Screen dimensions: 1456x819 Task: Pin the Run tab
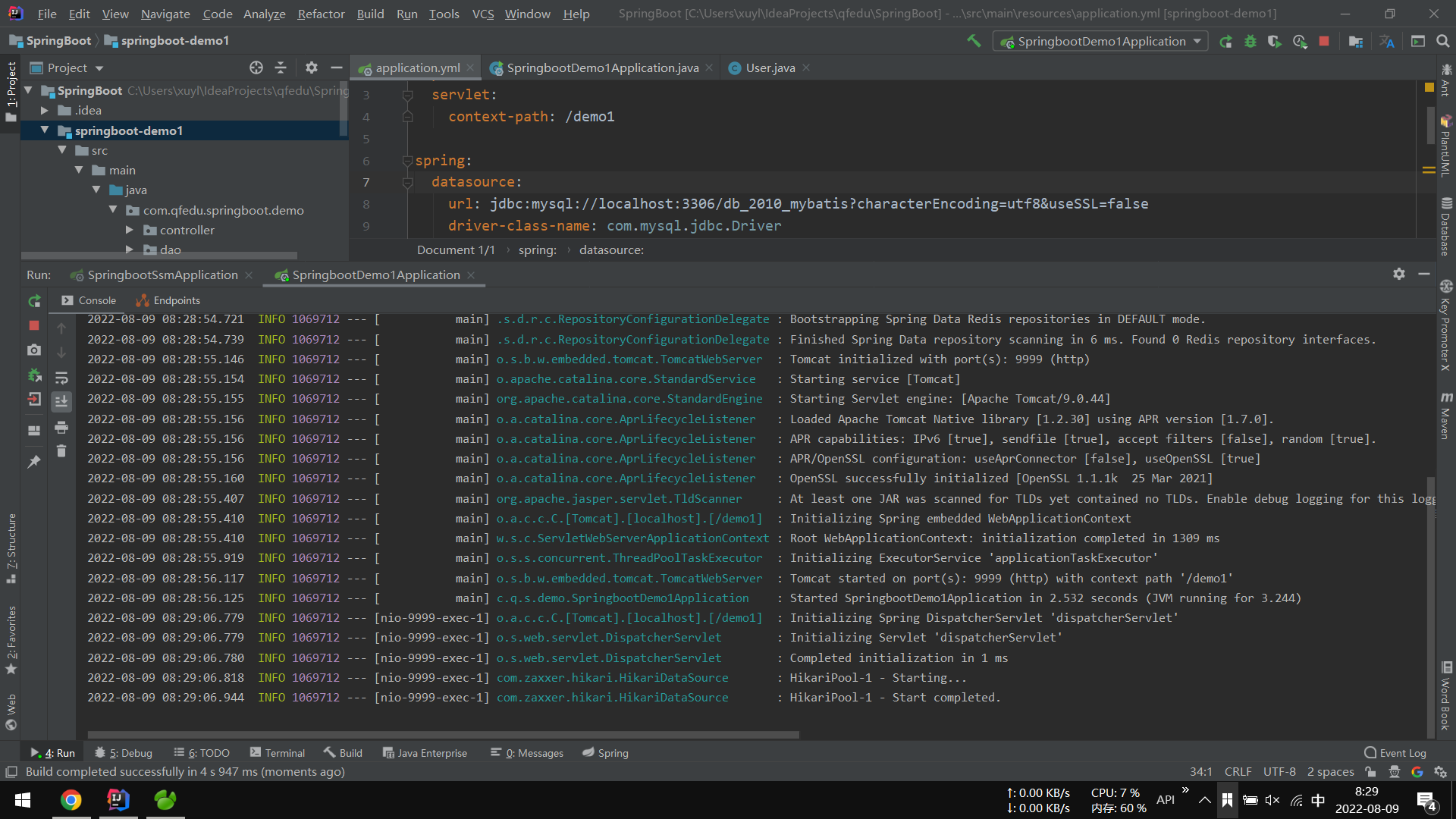(34, 461)
